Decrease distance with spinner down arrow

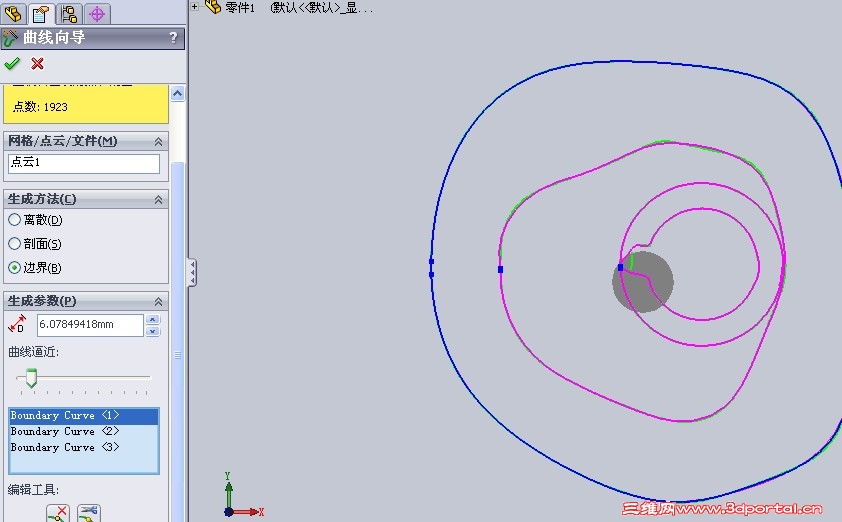point(153,331)
